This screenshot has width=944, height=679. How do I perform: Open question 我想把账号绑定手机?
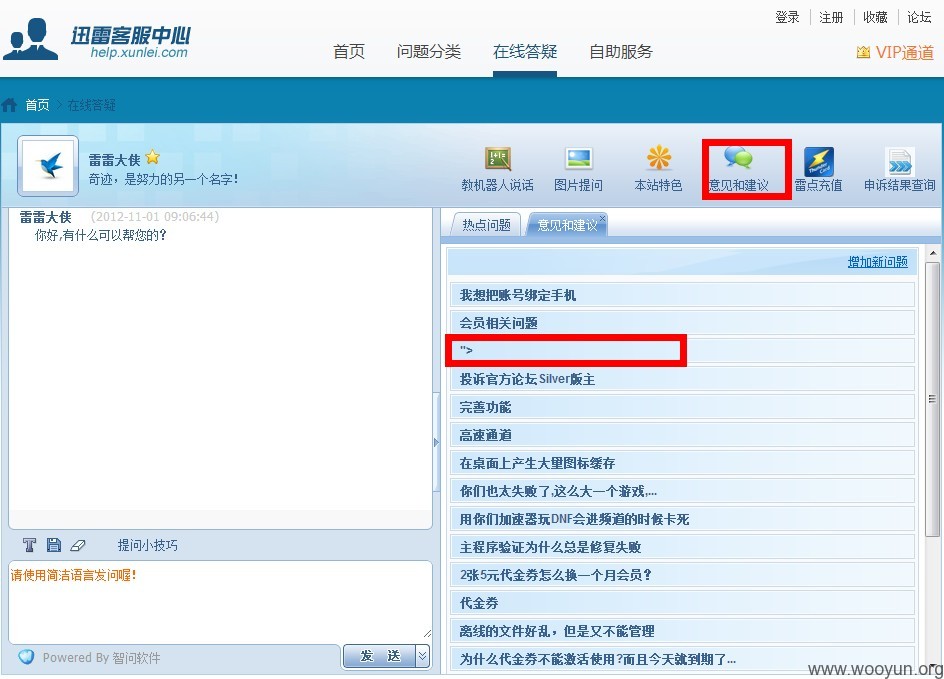[x=682, y=295]
